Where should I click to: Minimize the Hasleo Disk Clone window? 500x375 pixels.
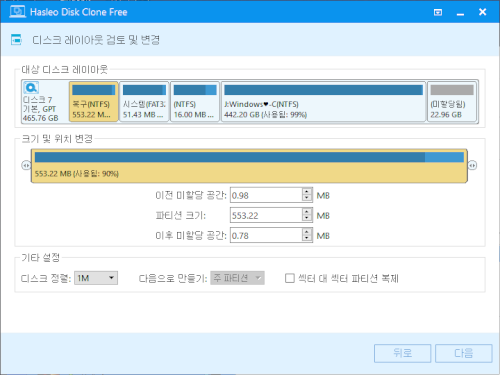pyautogui.click(x=460, y=13)
